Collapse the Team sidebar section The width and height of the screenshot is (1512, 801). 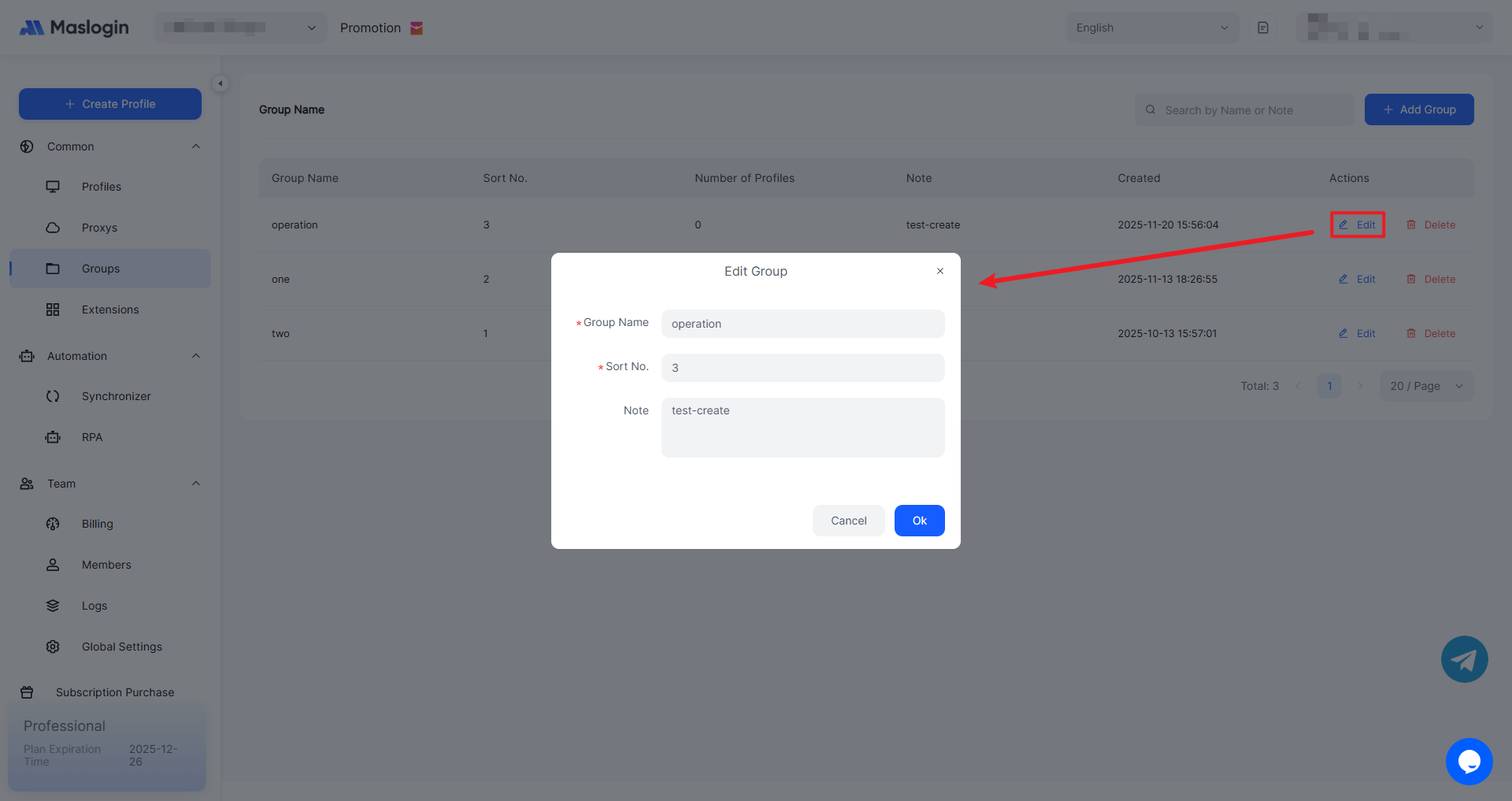(196, 484)
